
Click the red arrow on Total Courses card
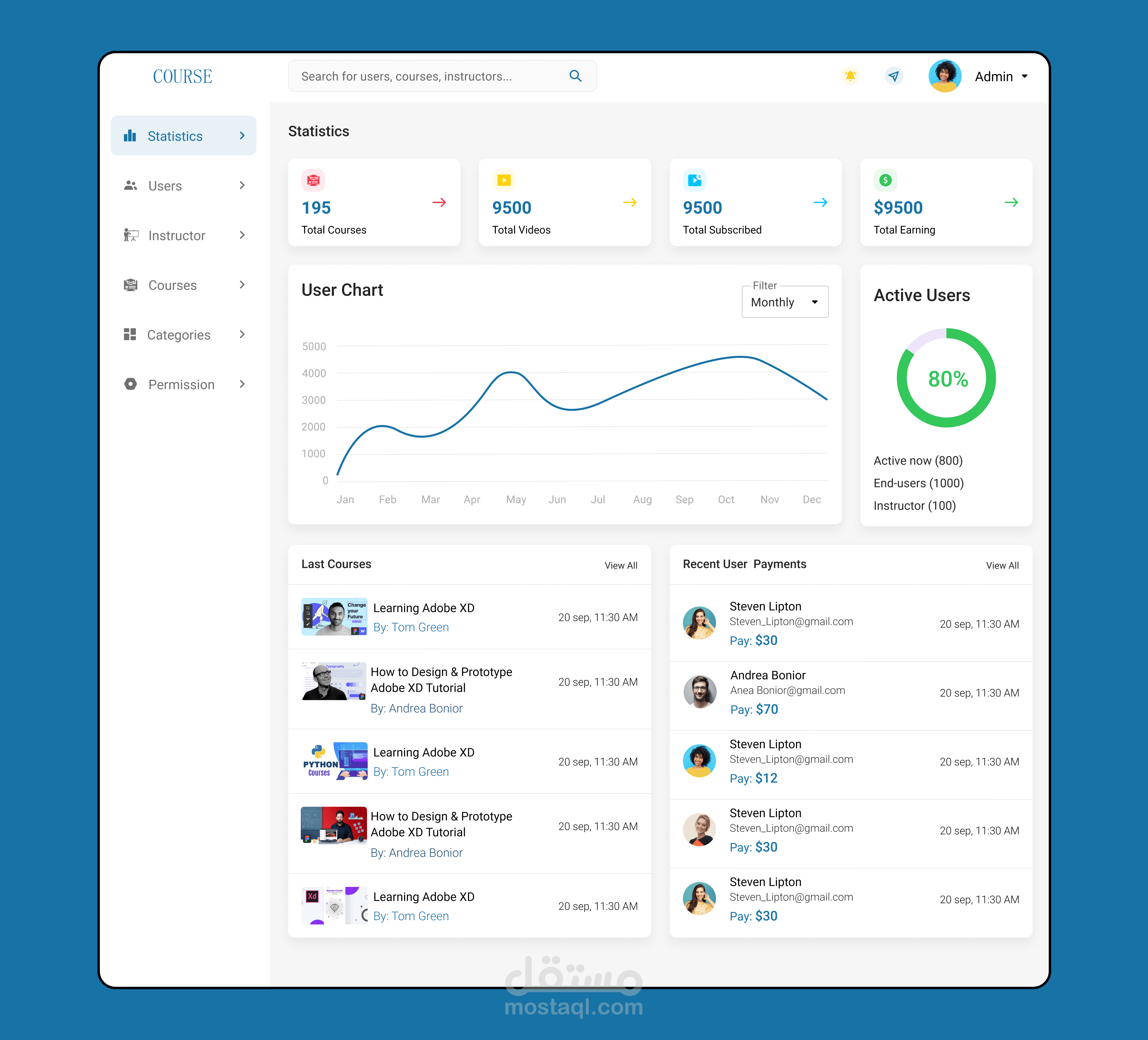(x=439, y=202)
